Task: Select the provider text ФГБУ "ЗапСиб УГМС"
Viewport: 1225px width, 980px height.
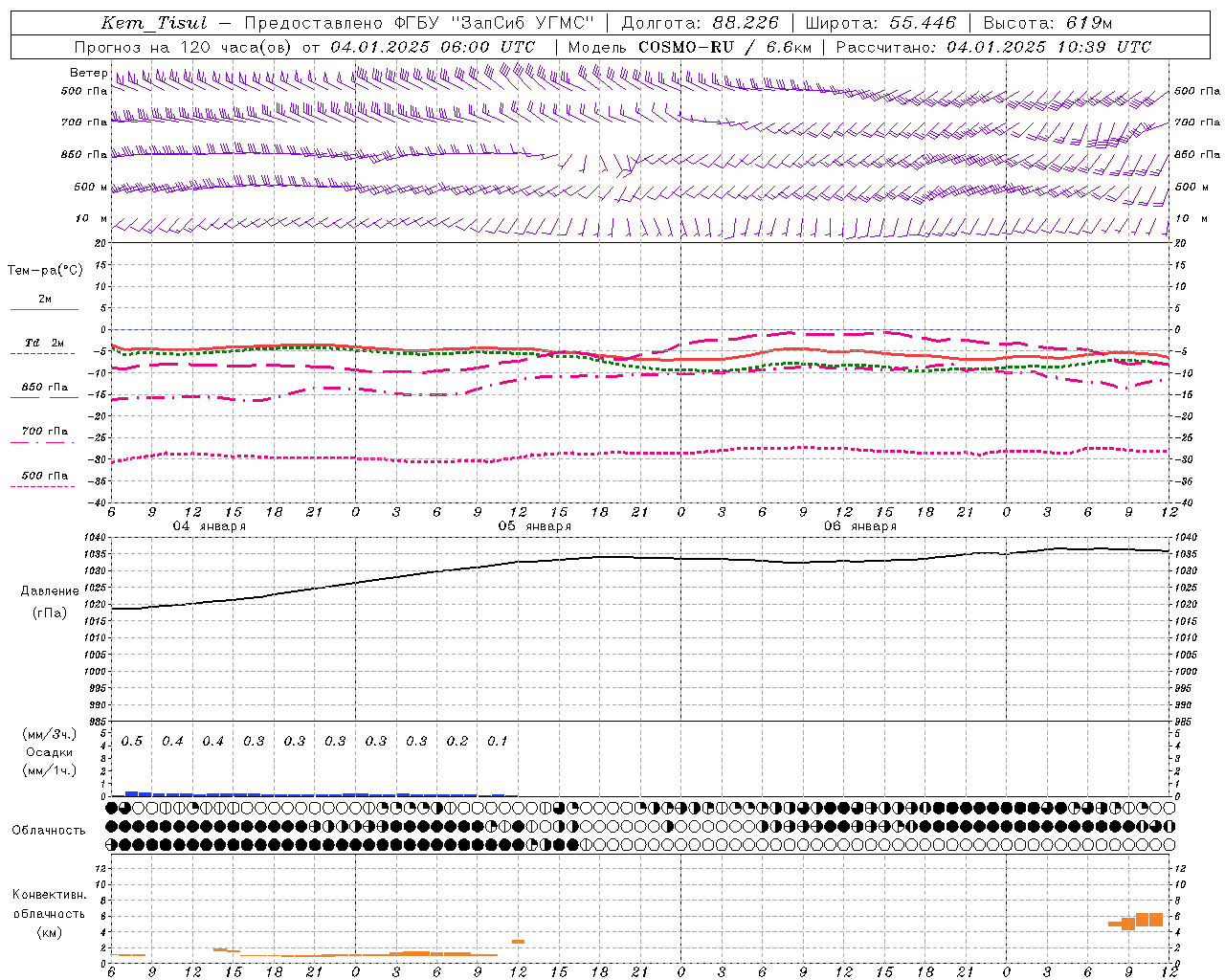Action: click(497, 23)
